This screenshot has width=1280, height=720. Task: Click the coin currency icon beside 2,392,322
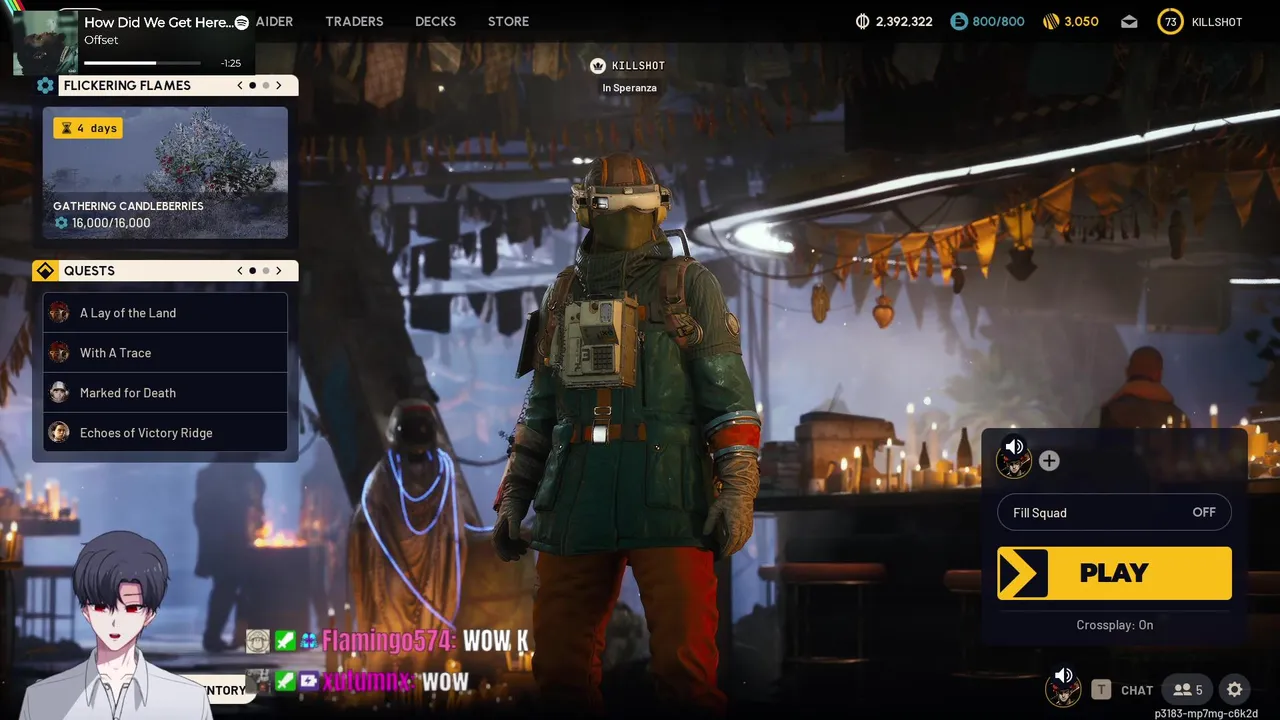click(863, 21)
